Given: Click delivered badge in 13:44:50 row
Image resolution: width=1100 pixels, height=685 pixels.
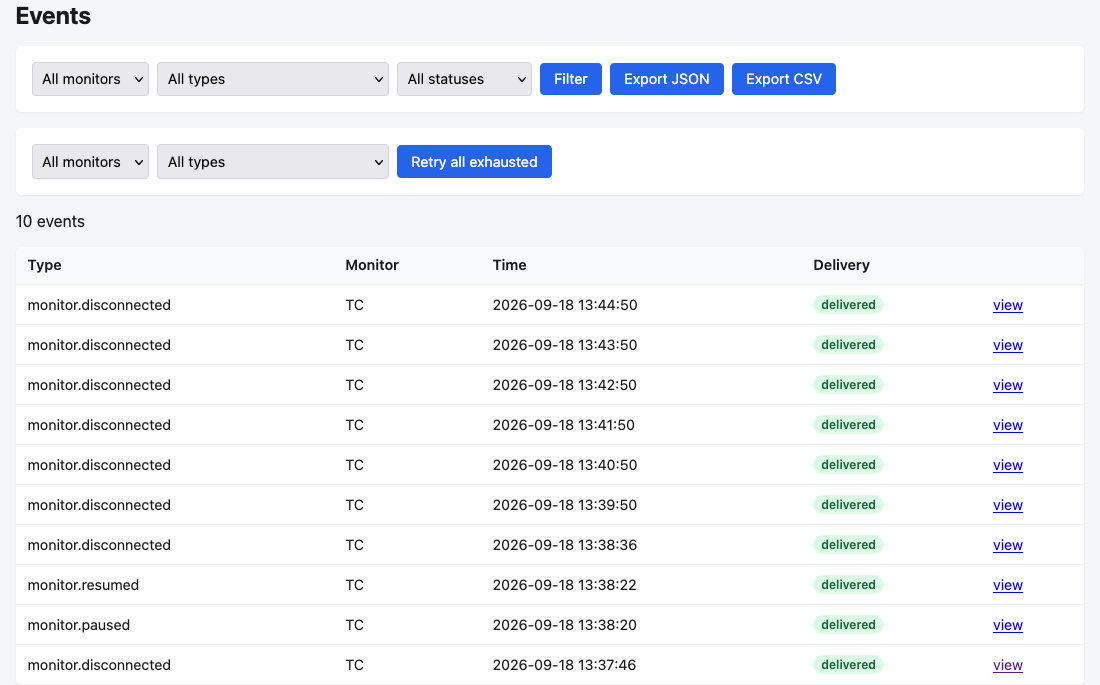Looking at the screenshot, I should [x=848, y=305].
